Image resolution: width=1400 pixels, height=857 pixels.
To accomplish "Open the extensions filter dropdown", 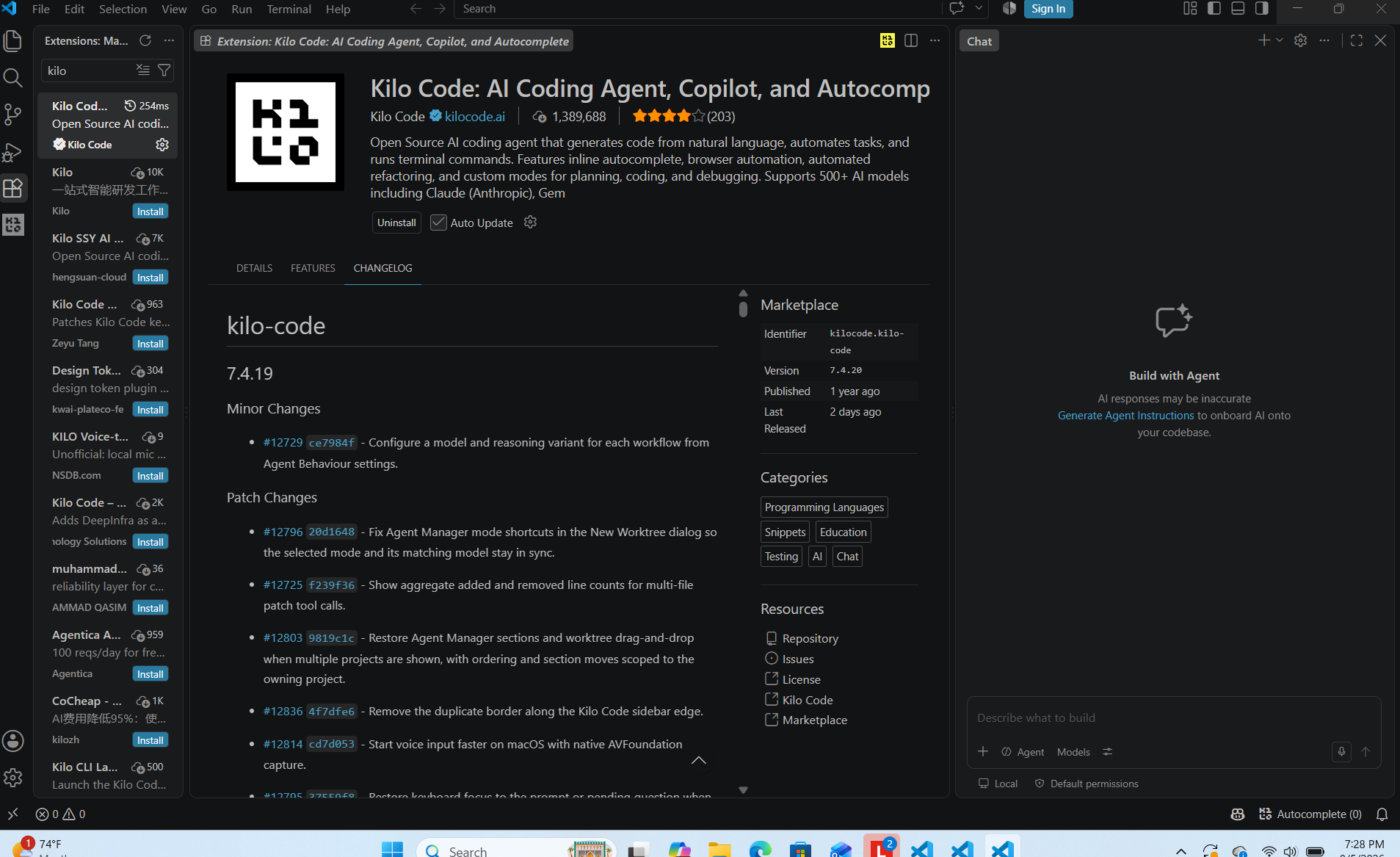I will 164,70.
